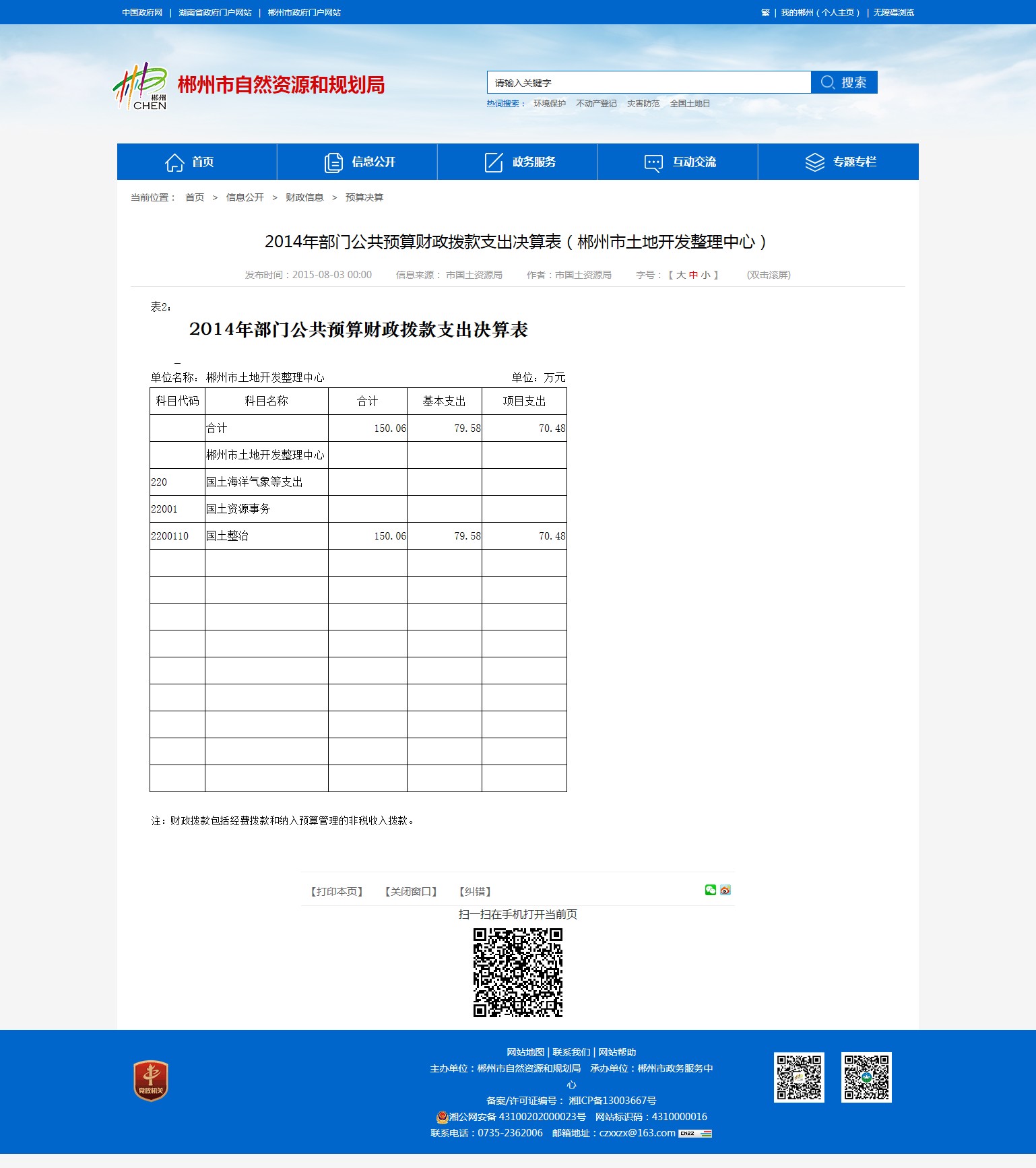This screenshot has height=1168, width=1036.
Task: Click the layers icon beside 专题专栏
Action: (814, 162)
